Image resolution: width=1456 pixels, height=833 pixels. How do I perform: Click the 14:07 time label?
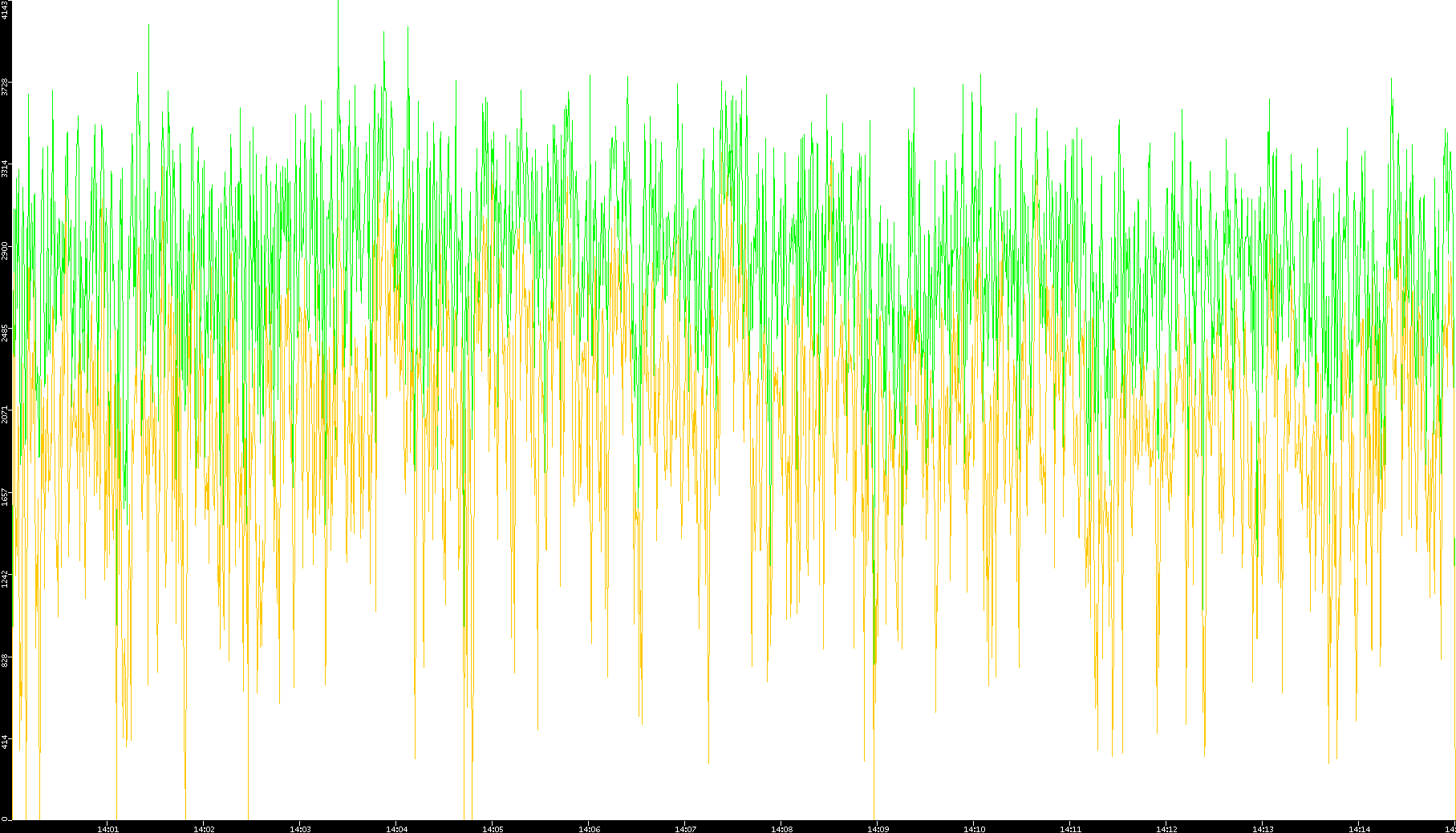[x=685, y=828]
